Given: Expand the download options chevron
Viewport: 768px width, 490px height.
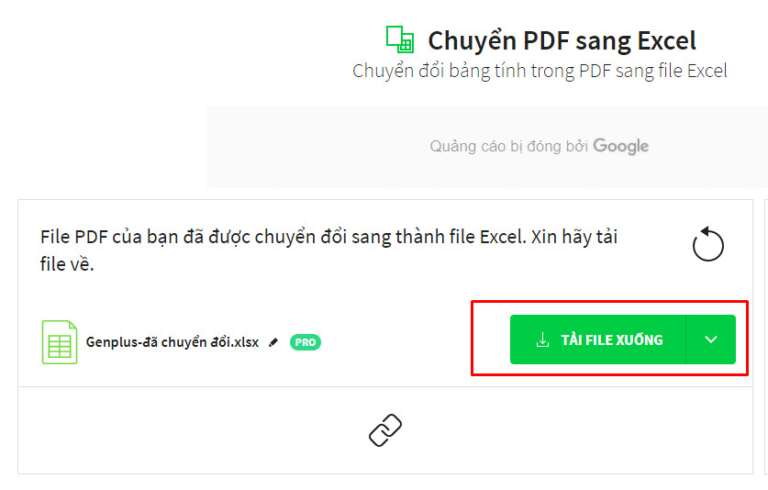Looking at the screenshot, I should tap(711, 340).
